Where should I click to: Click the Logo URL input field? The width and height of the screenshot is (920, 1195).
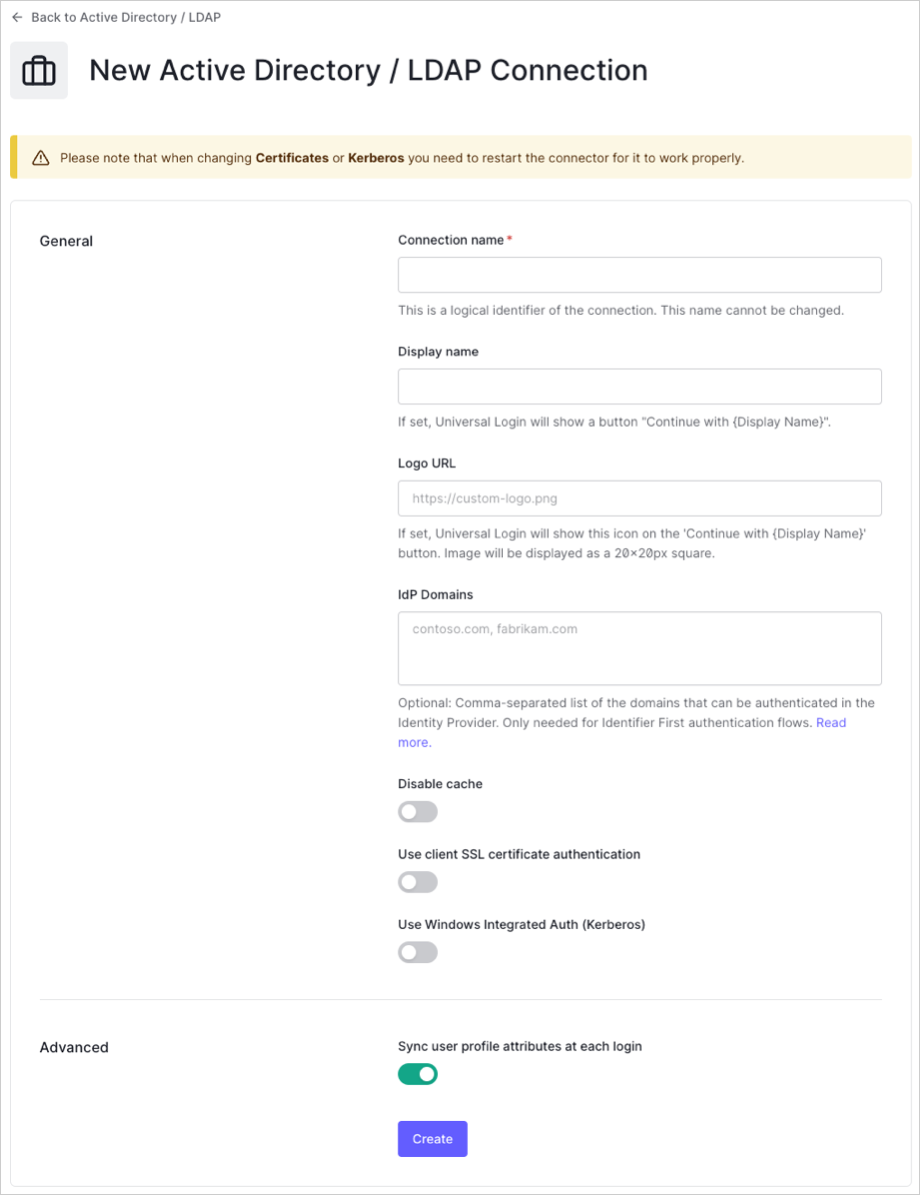click(x=639, y=498)
